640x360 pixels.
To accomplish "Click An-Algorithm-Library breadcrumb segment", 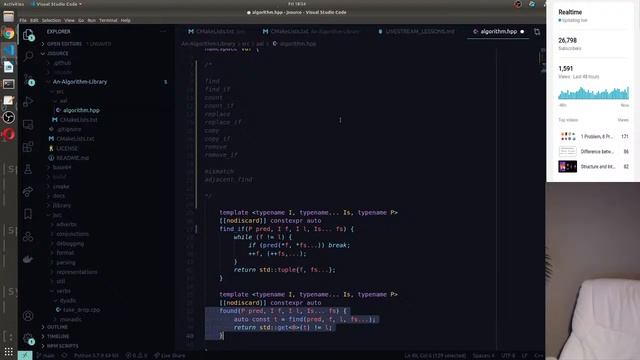I will (208, 44).
